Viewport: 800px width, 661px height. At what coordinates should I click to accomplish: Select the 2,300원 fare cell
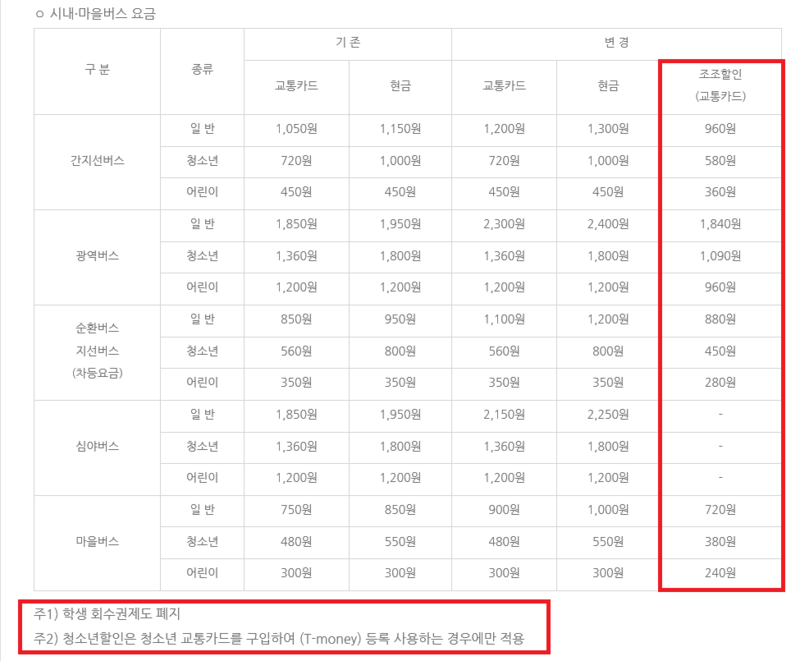point(504,224)
